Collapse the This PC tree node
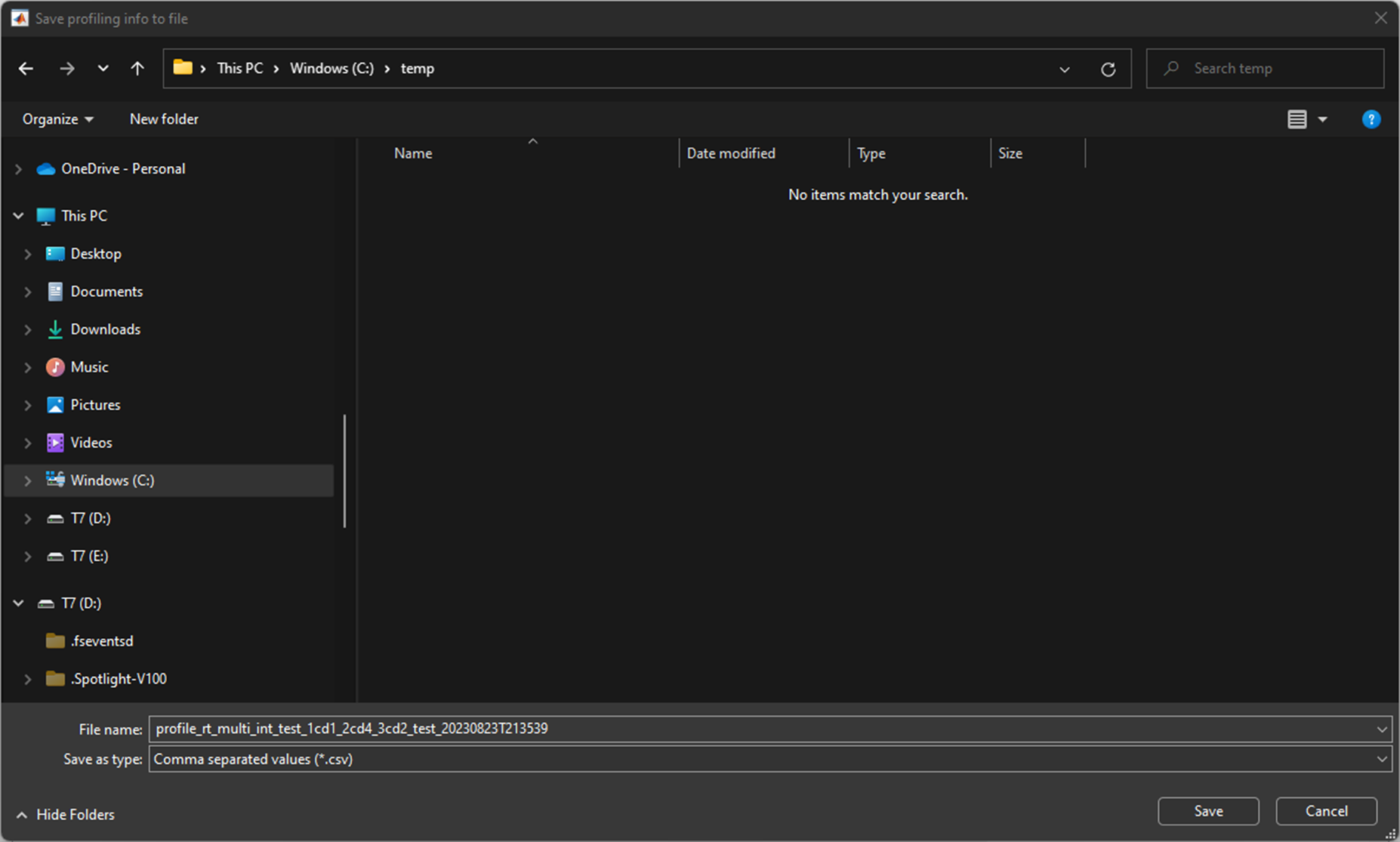Viewport: 1400px width, 842px height. (19, 216)
